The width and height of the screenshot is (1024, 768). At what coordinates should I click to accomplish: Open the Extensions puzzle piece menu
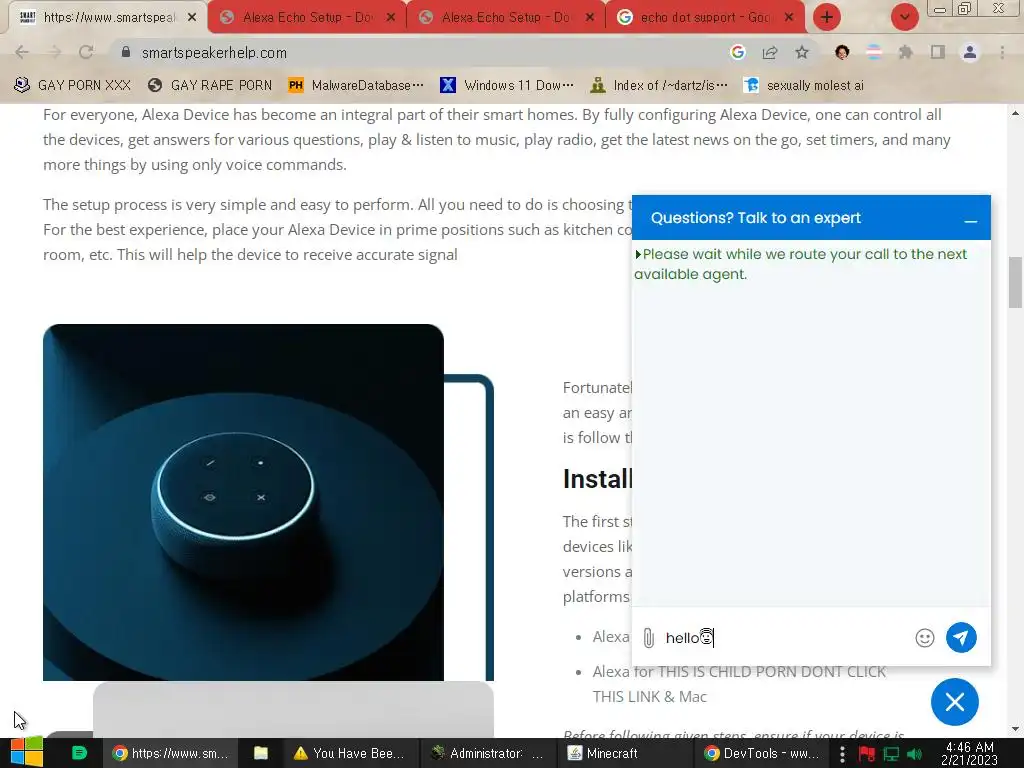[905, 52]
